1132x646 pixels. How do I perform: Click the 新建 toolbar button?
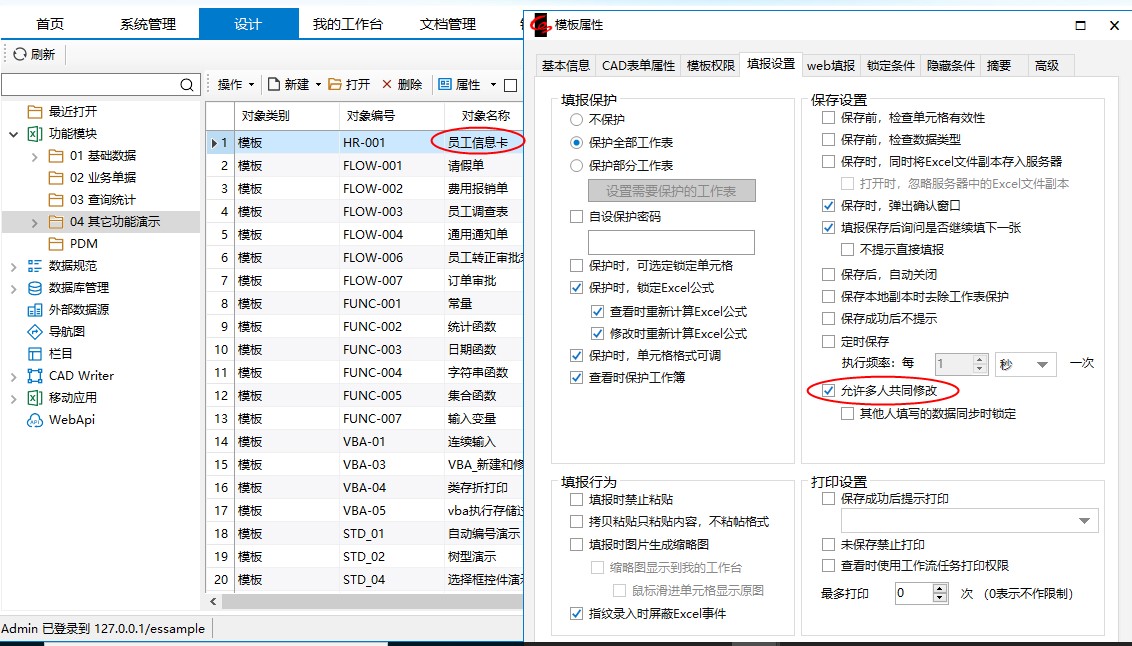(296, 85)
